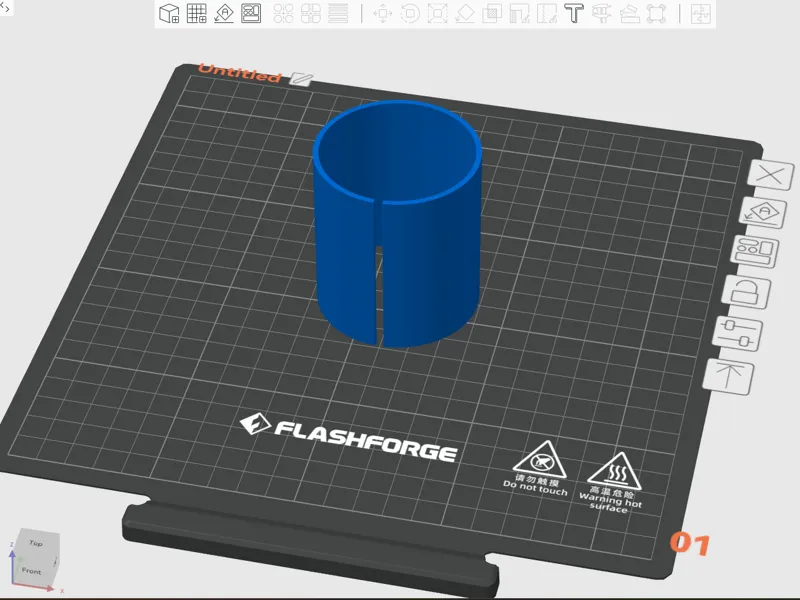
Task: Click Auto orient in the top toolbar
Action: 223,13
